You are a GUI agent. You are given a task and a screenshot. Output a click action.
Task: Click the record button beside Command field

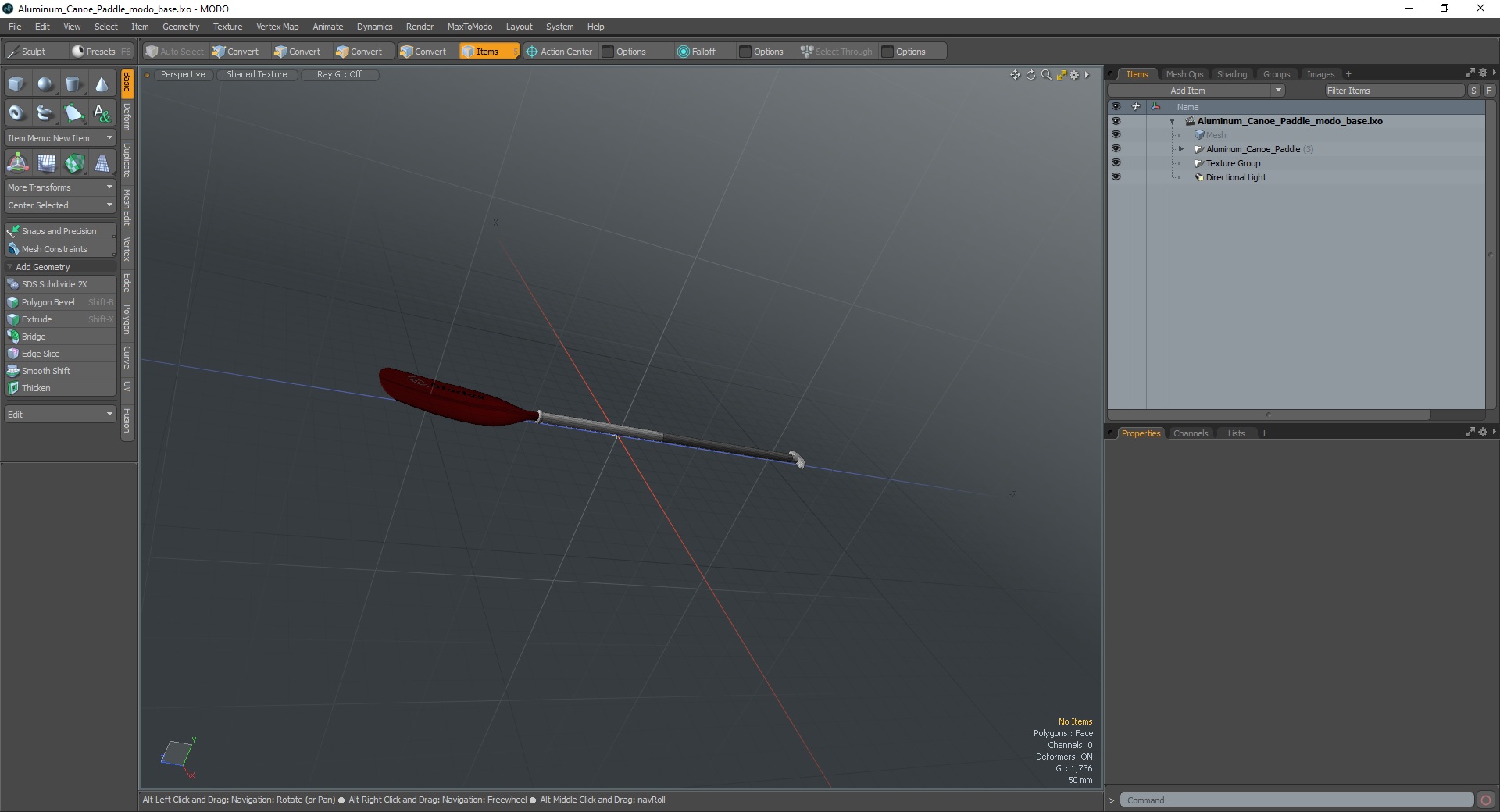coord(1486,800)
